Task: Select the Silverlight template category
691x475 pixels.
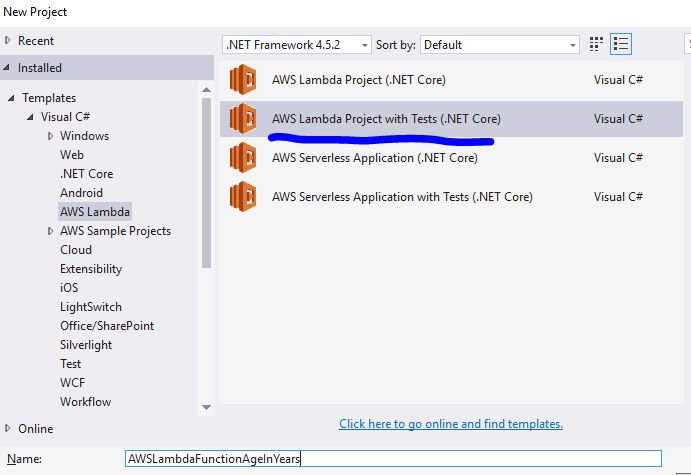Action: 86,345
